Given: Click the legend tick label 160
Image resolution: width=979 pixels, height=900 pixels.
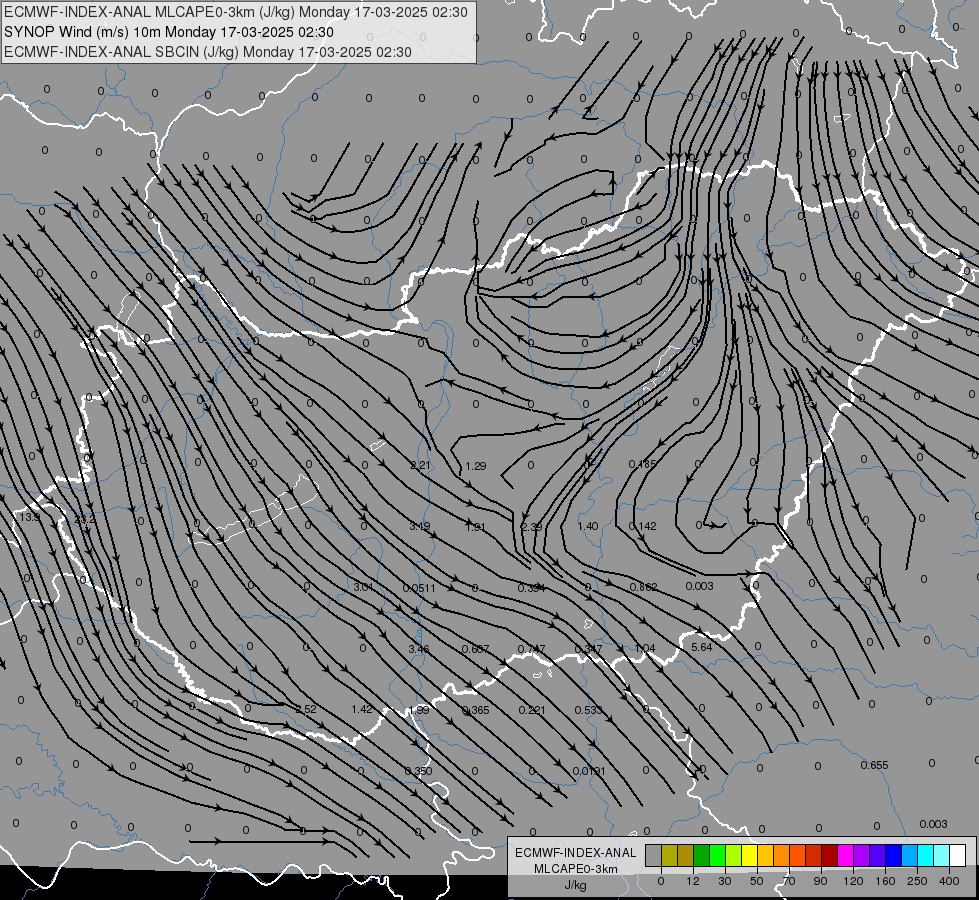Looking at the screenshot, I should pyautogui.click(x=885, y=881).
